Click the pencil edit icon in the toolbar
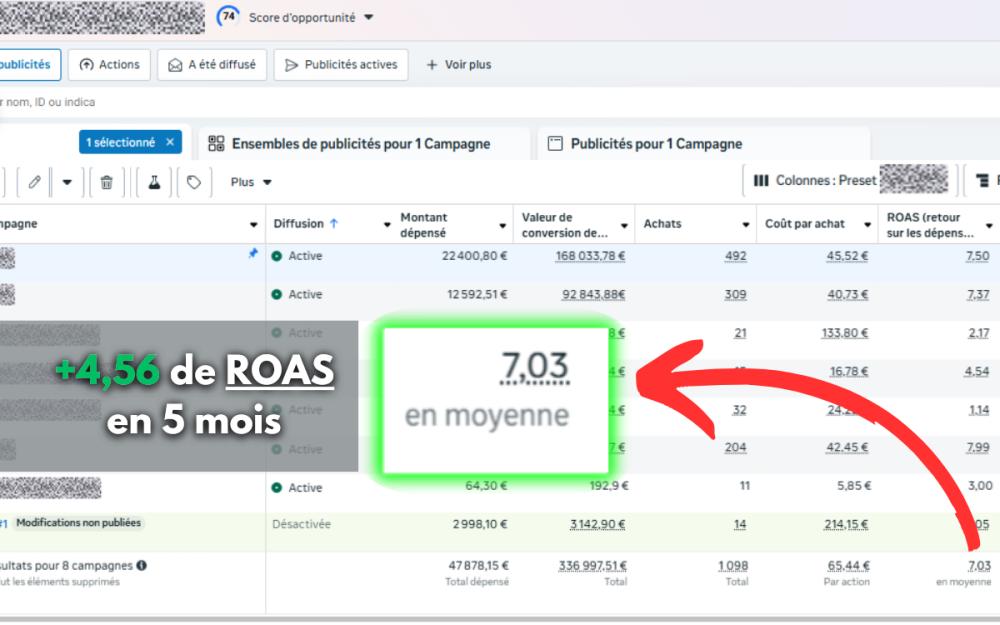Viewport: 1000px width, 625px height. 35,182
